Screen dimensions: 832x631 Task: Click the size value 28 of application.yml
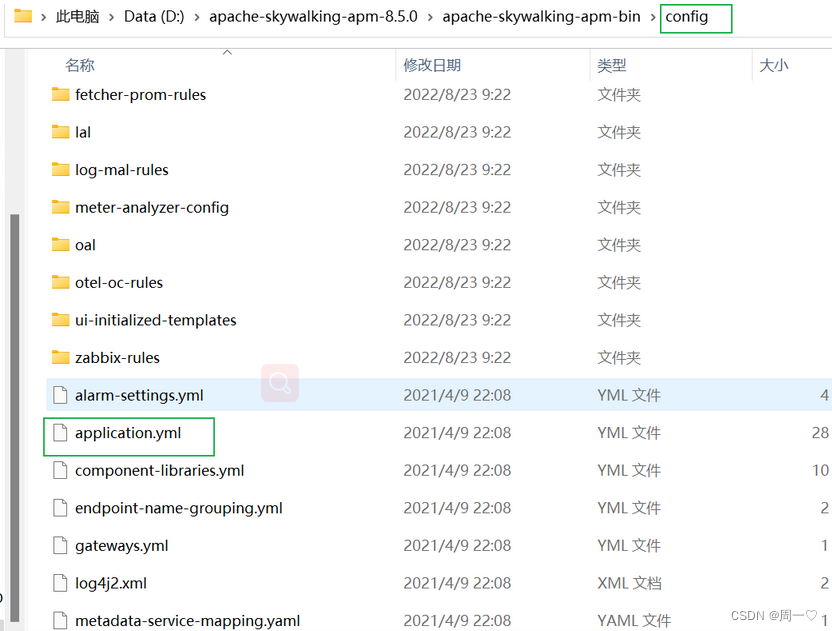point(820,433)
